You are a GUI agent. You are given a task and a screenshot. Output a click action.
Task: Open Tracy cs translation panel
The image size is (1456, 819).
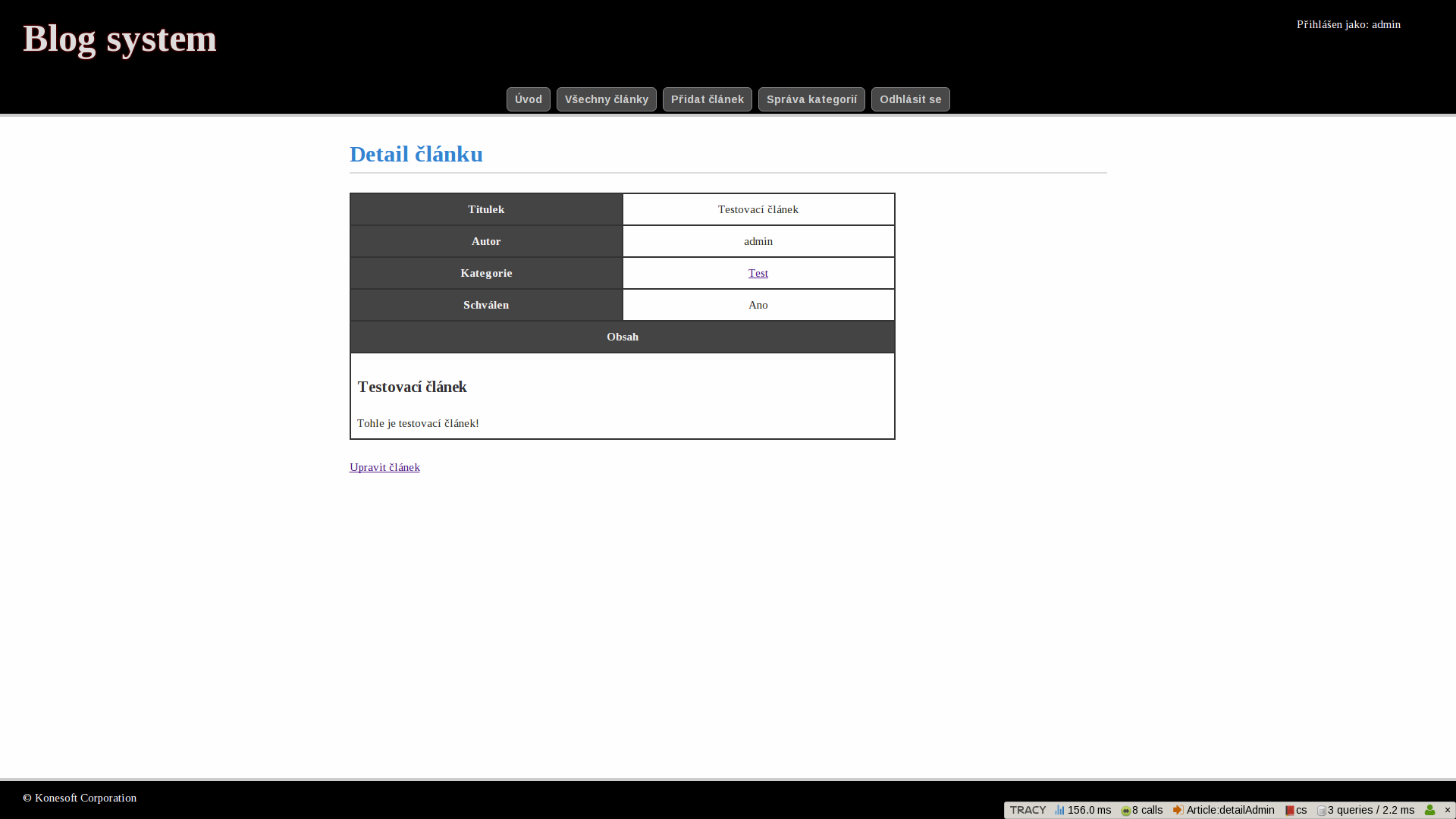coord(1296,810)
